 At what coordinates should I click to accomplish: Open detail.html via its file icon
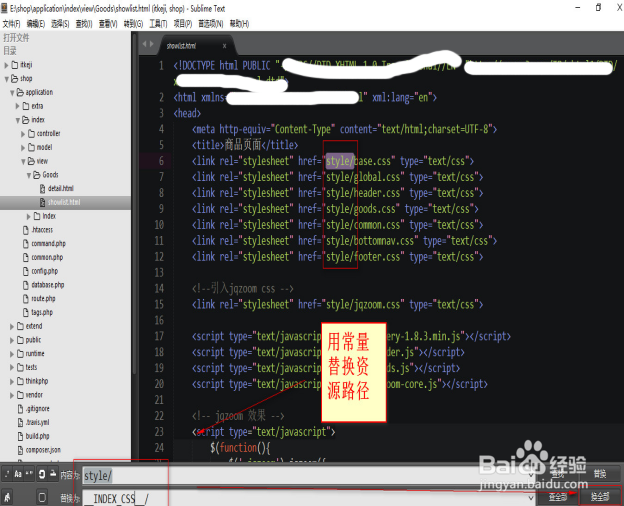coord(43,189)
